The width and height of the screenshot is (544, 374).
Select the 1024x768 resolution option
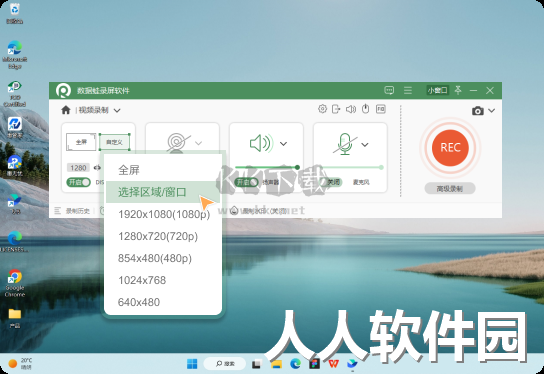[163, 280]
